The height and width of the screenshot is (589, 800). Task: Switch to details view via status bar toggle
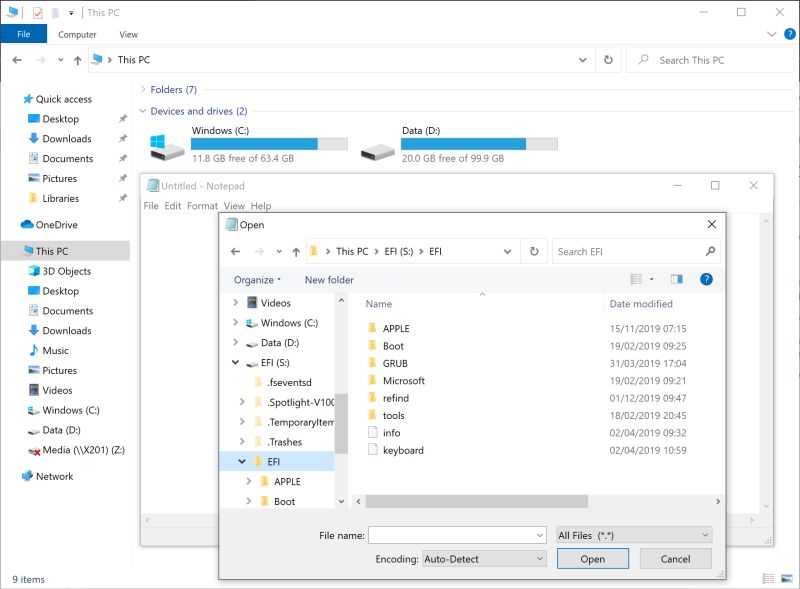click(768, 578)
